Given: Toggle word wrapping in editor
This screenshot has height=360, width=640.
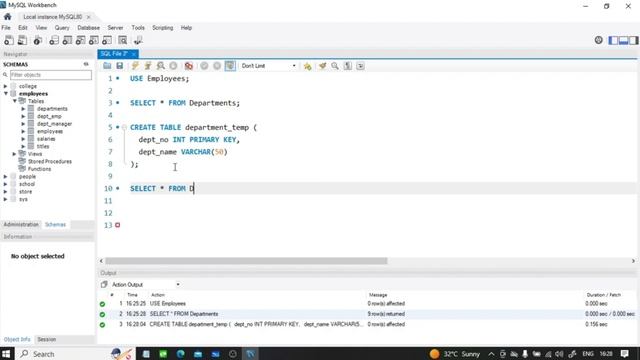Looking at the screenshot, I should pos(360,66).
